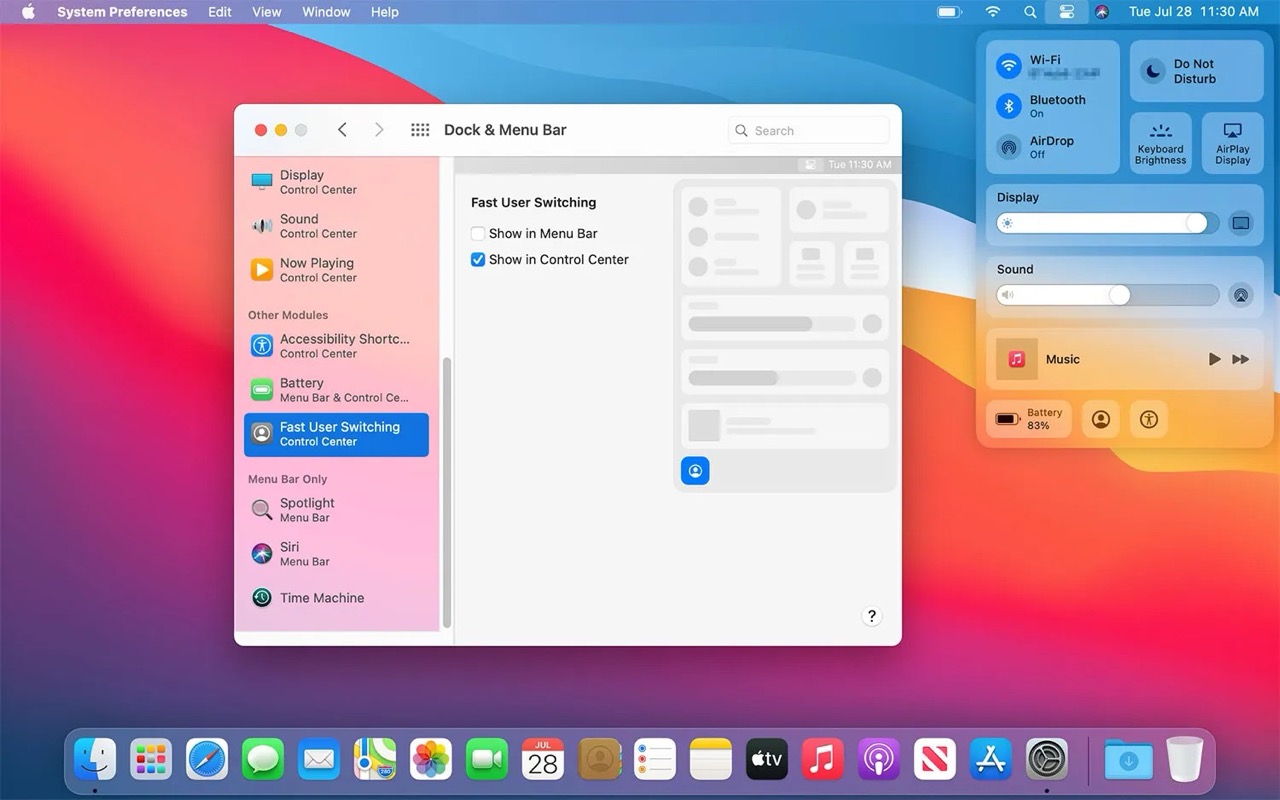Viewport: 1280px width, 800px height.
Task: Open Reminders app in the Dock
Action: [655, 760]
